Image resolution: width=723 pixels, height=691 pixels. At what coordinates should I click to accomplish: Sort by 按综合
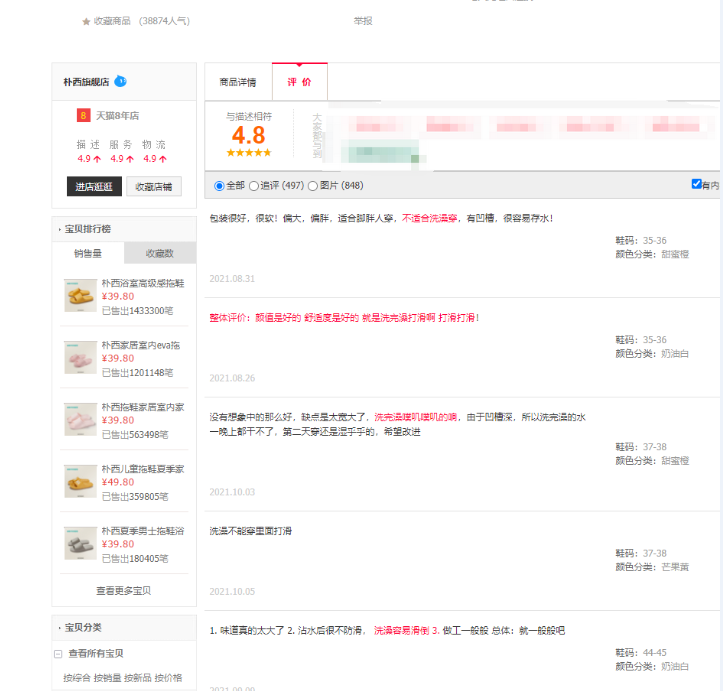77,678
